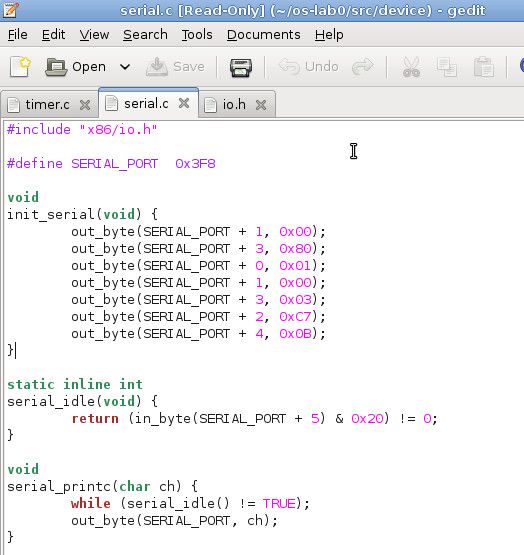This screenshot has width=524, height=555.
Task: Click the gedit application icon in title bar
Action: (11, 10)
